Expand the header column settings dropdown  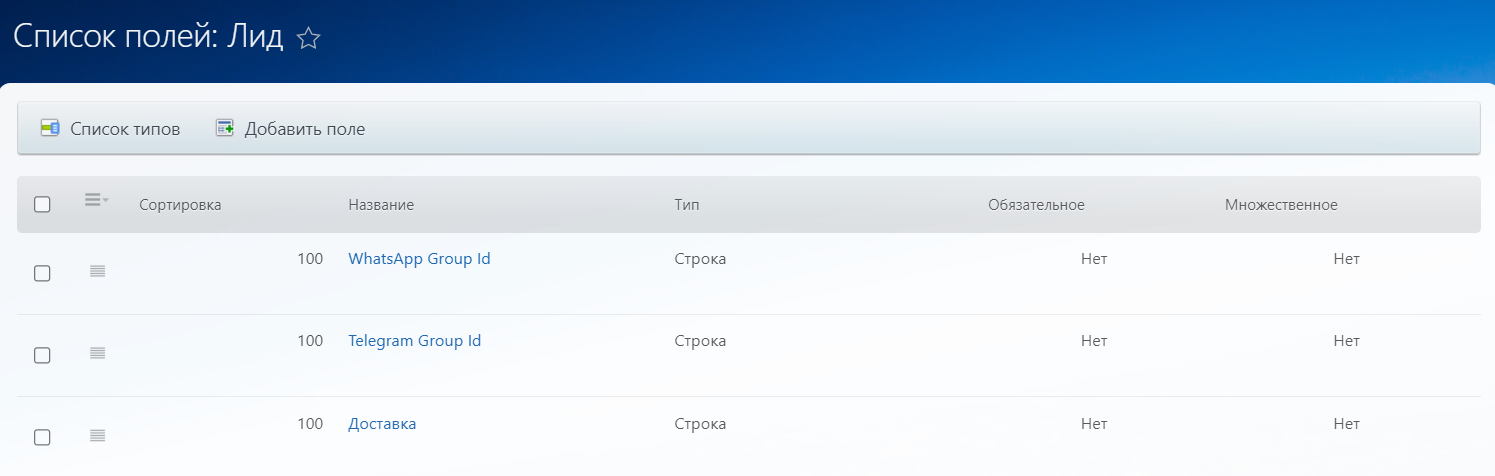(x=96, y=202)
